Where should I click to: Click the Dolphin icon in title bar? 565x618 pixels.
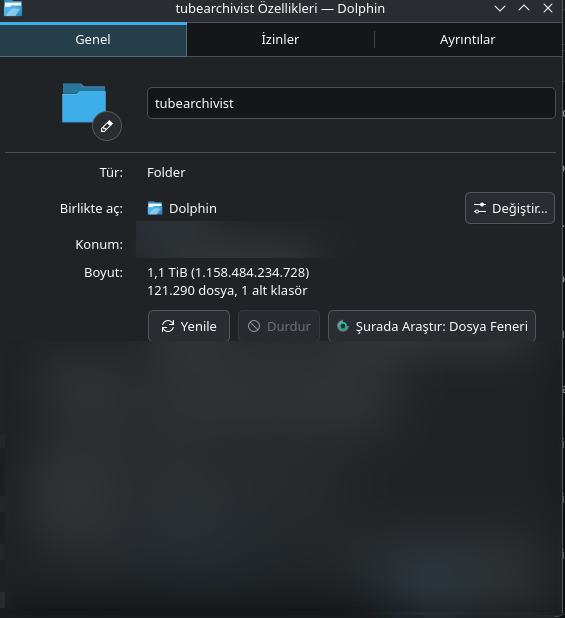[13, 8]
